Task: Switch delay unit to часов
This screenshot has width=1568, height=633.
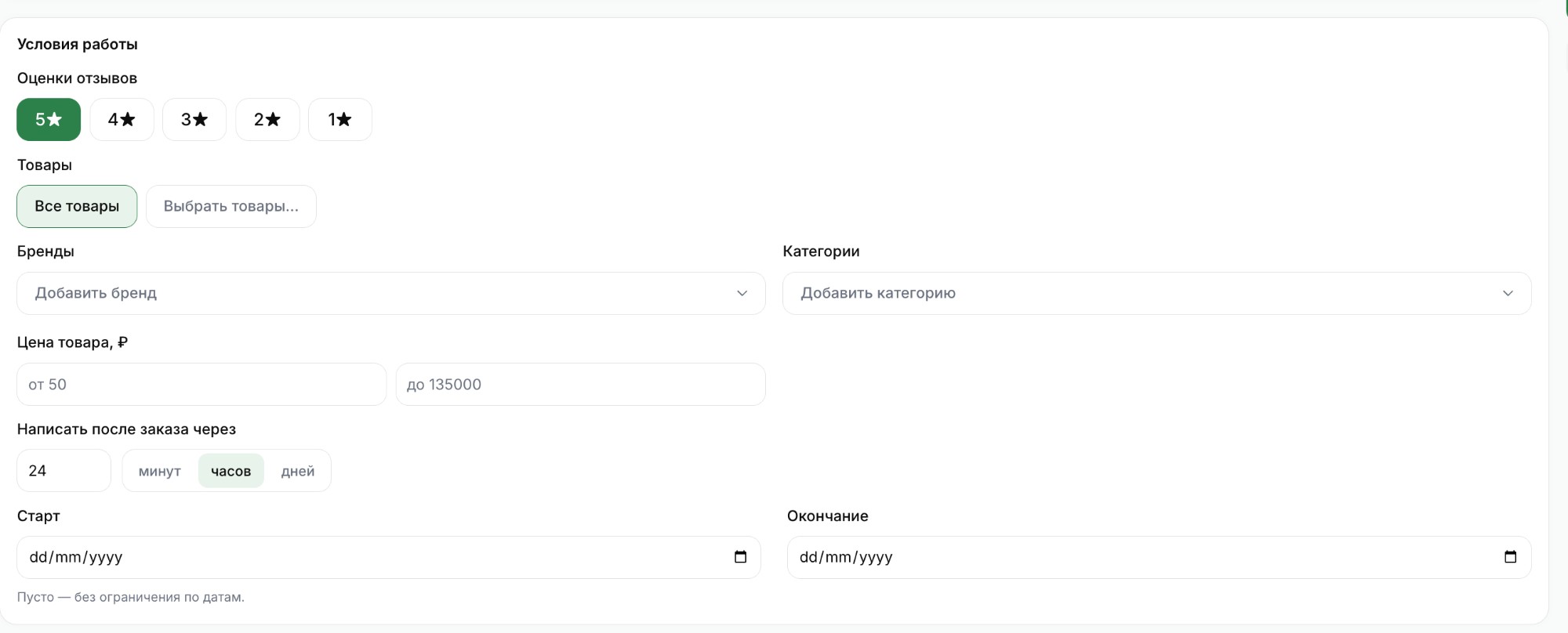Action: click(230, 471)
